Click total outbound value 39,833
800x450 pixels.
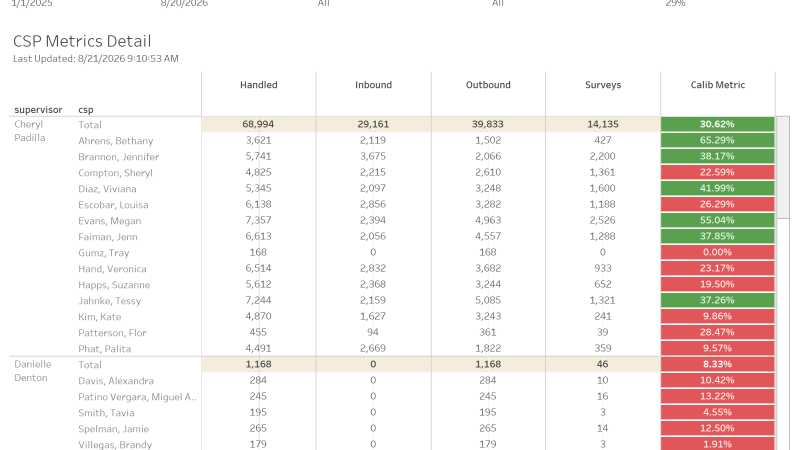(488, 124)
